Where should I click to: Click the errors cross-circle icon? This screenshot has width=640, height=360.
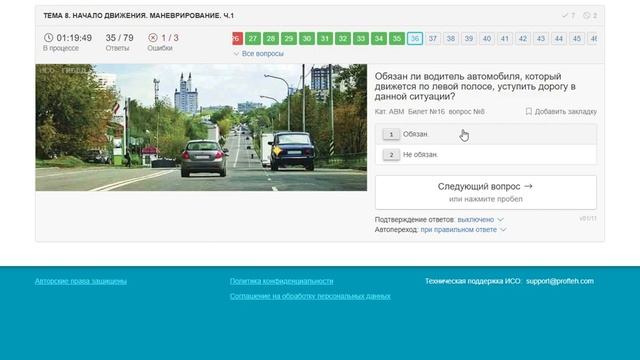tap(153, 38)
